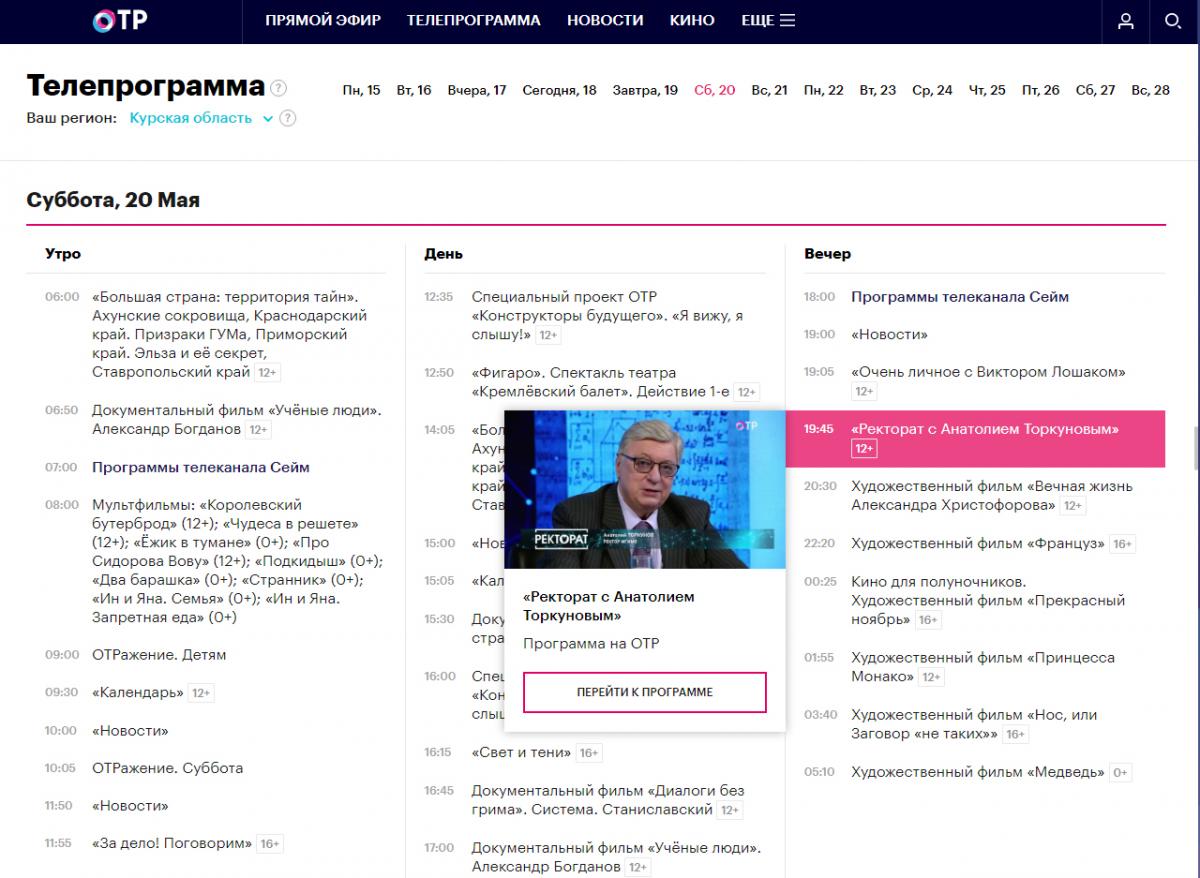
Task: Select date Сб, 20
Action: click(x=714, y=90)
